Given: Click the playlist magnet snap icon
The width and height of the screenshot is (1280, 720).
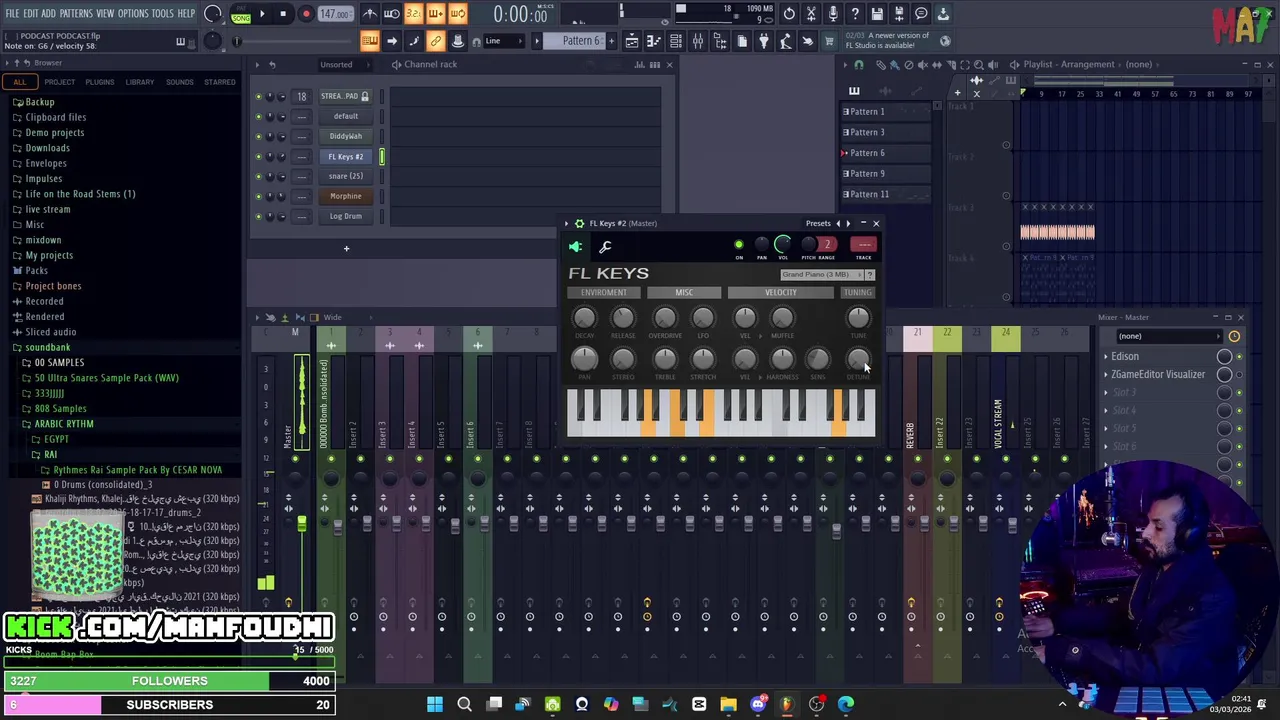Looking at the screenshot, I should pyautogui.click(x=858, y=65).
